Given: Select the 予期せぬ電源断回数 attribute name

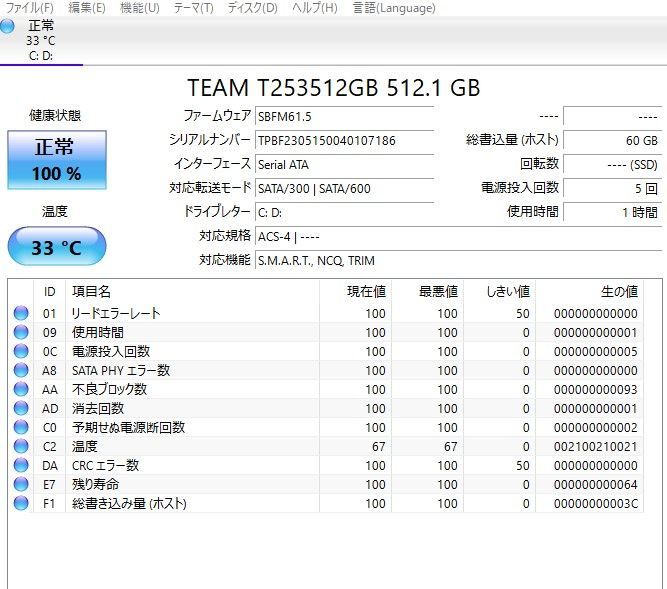Looking at the screenshot, I should pyautogui.click(x=128, y=427).
